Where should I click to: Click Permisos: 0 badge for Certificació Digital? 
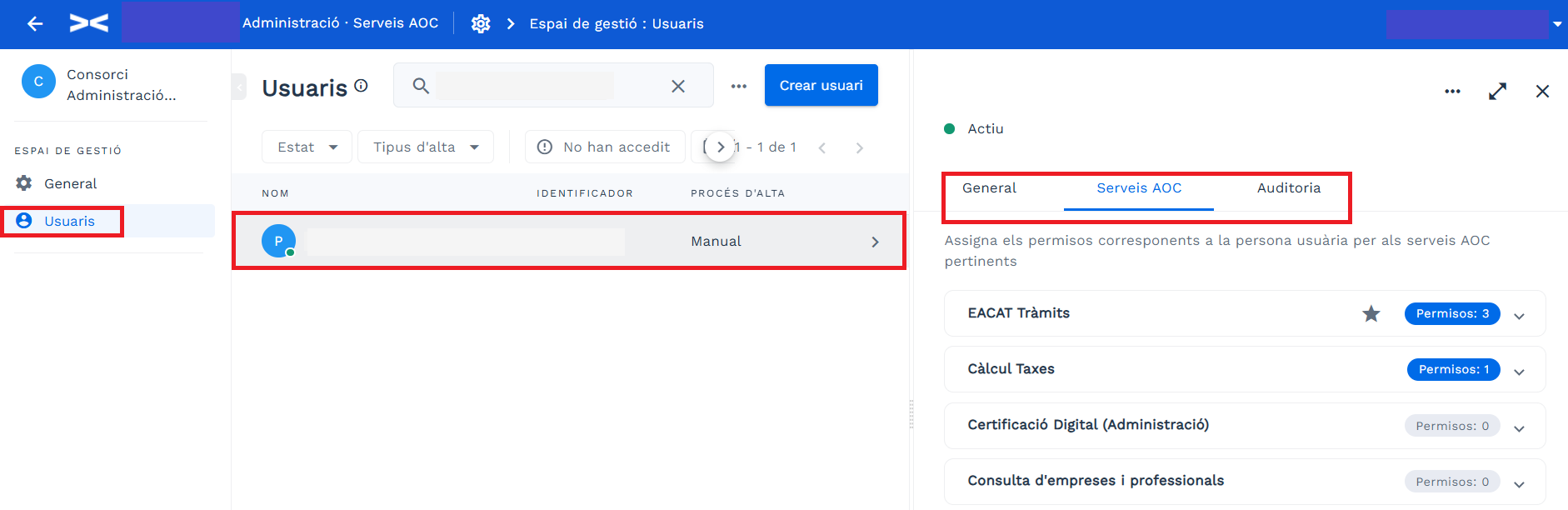pyautogui.click(x=1452, y=426)
